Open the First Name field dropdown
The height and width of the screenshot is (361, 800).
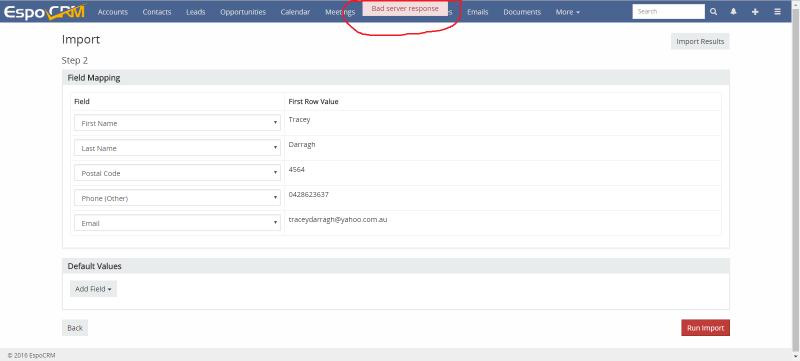177,123
